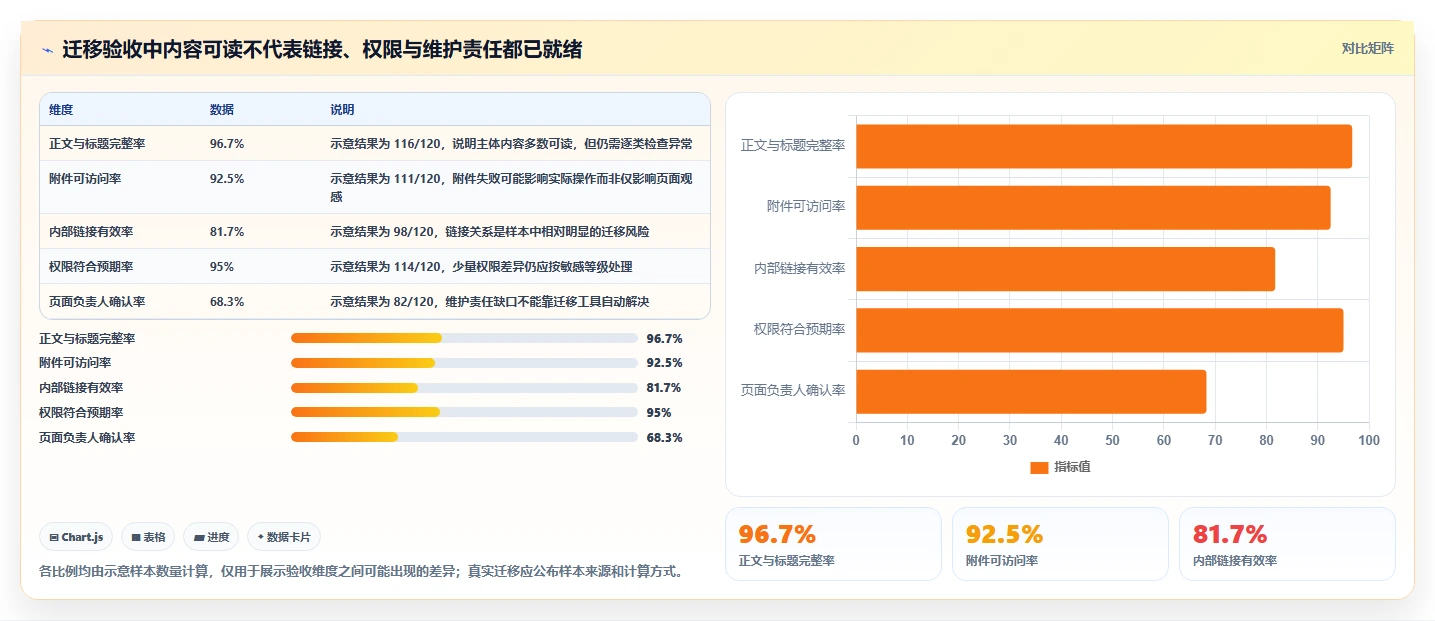The height and width of the screenshot is (621, 1435).
Task: Click the footnote about 示意样本数量
Action: tap(361, 572)
